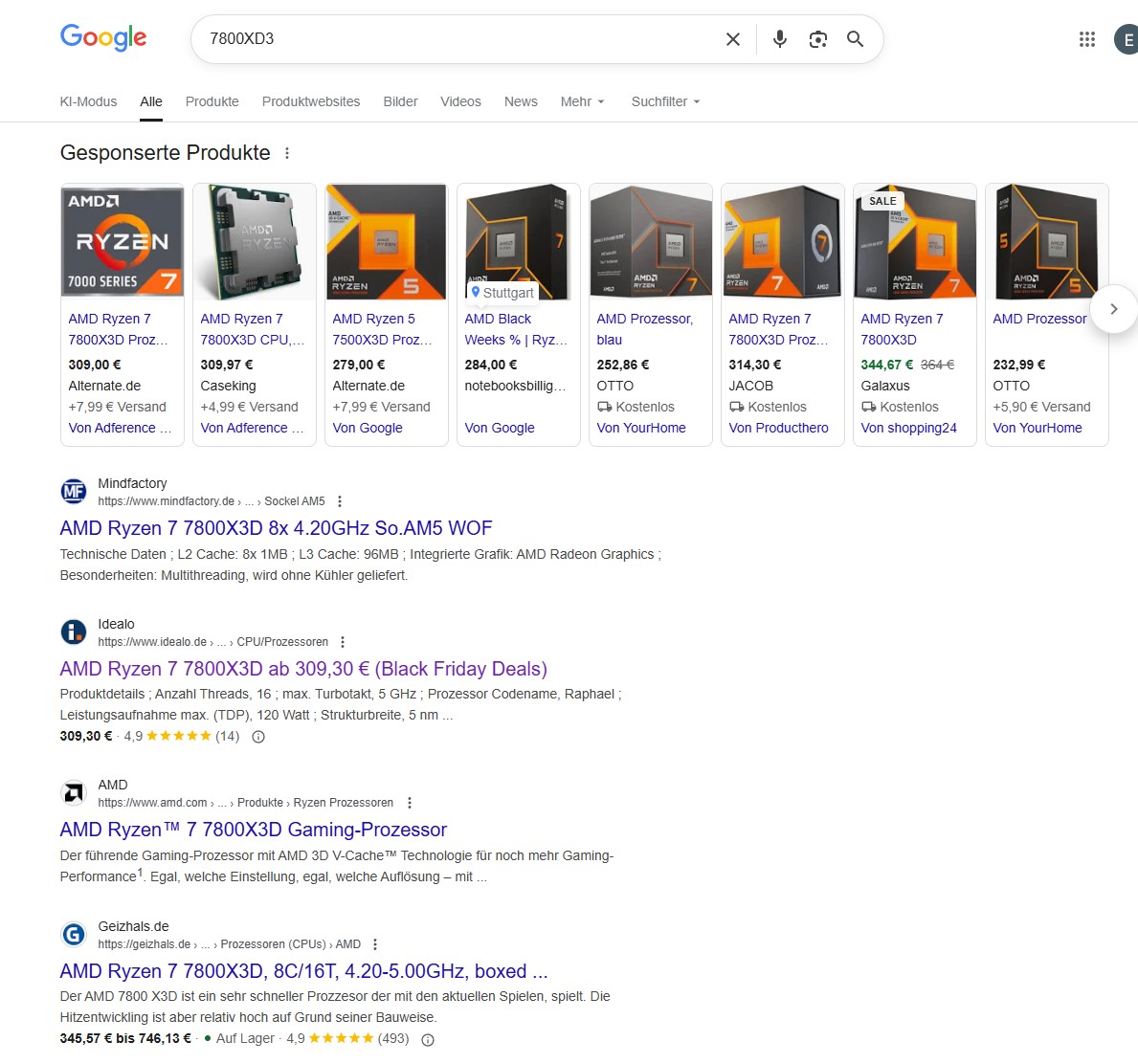Click the Stuttgart location pin icon

(475, 292)
